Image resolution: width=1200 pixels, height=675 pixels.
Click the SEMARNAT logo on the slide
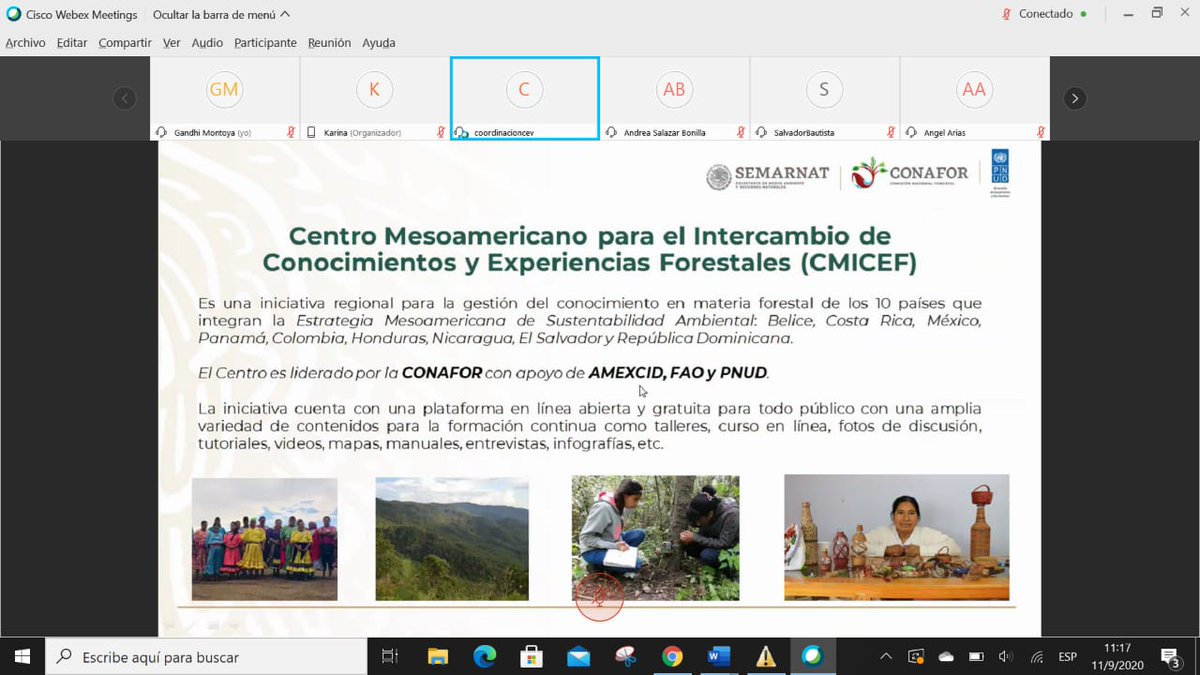[767, 176]
